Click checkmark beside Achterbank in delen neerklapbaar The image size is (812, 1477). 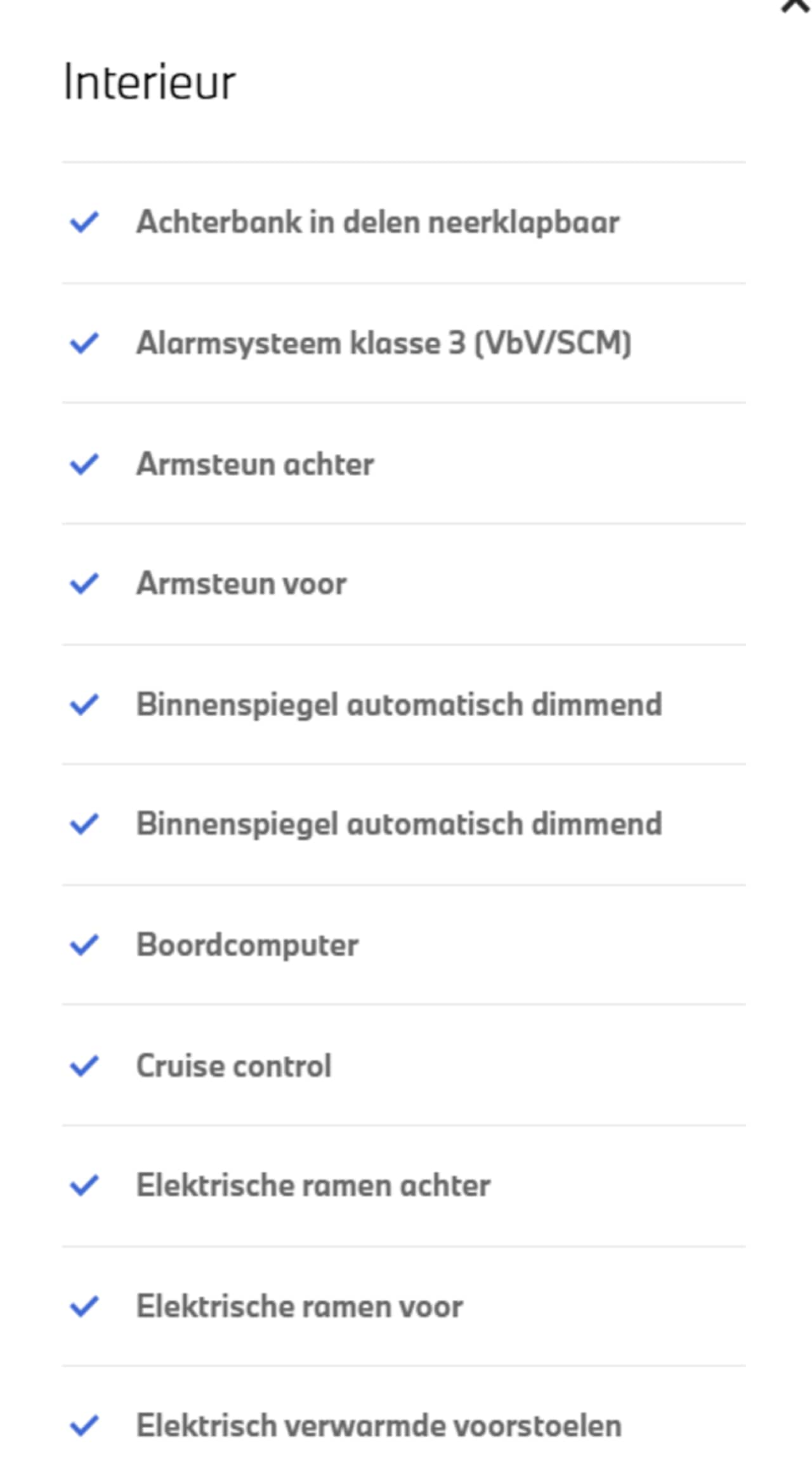84,222
